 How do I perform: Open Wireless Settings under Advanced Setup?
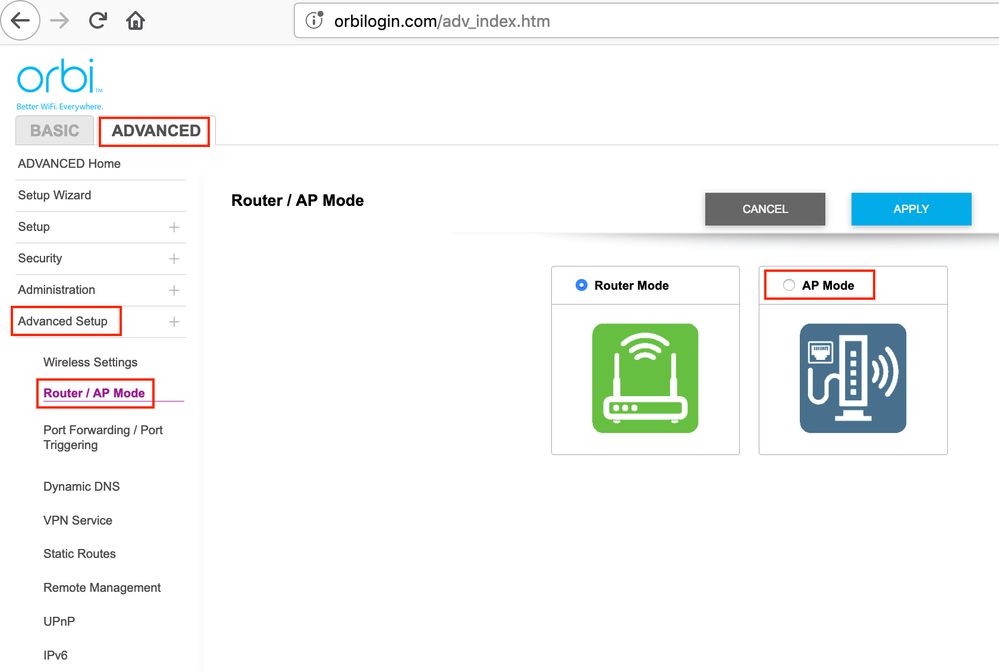(90, 362)
